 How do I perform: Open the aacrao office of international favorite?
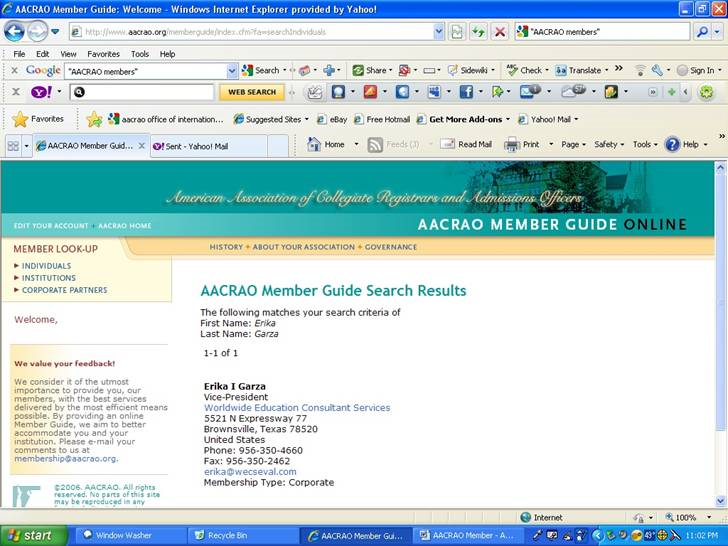pyautogui.click(x=166, y=119)
